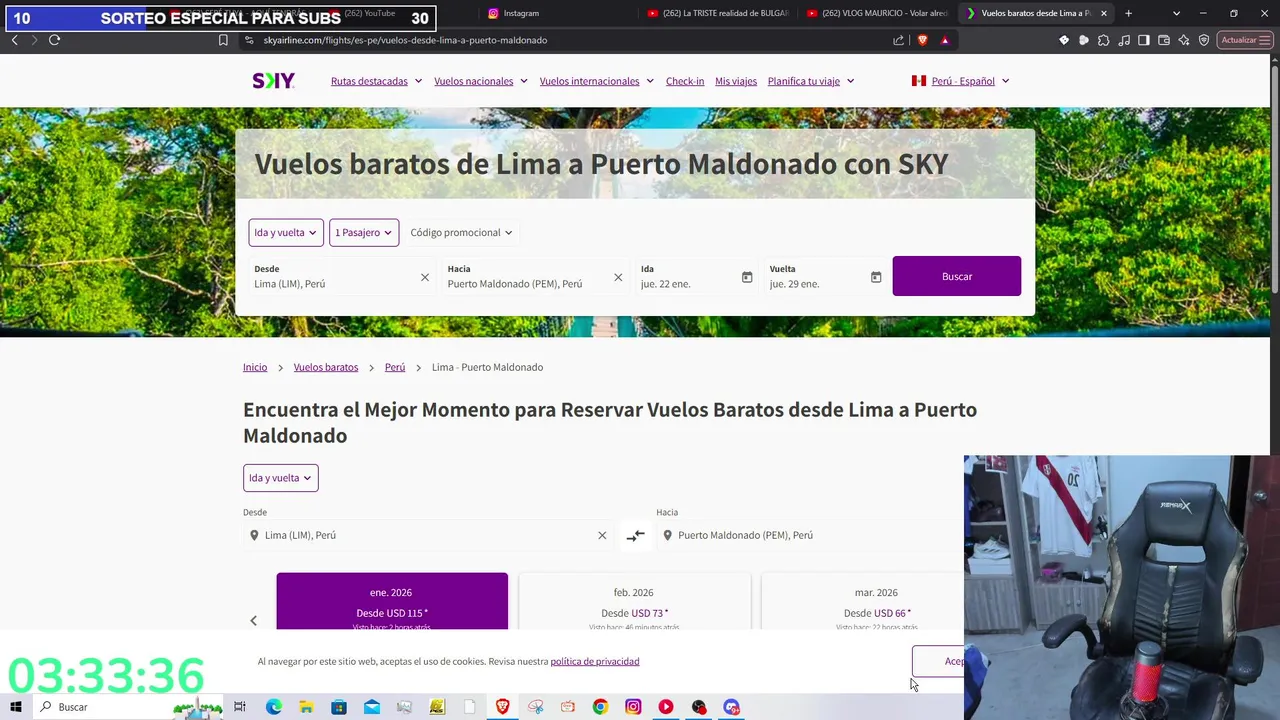Select ene. 2026 month card
The height and width of the screenshot is (720, 1280).
click(x=392, y=601)
